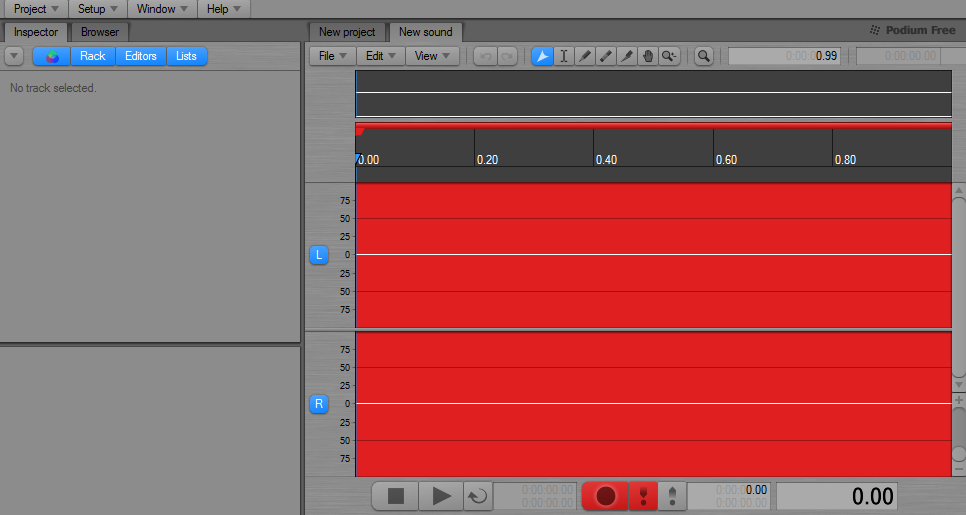Viewport: 966px width, 515px height.
Task: Toggle the Editors panel button
Action: (x=140, y=56)
